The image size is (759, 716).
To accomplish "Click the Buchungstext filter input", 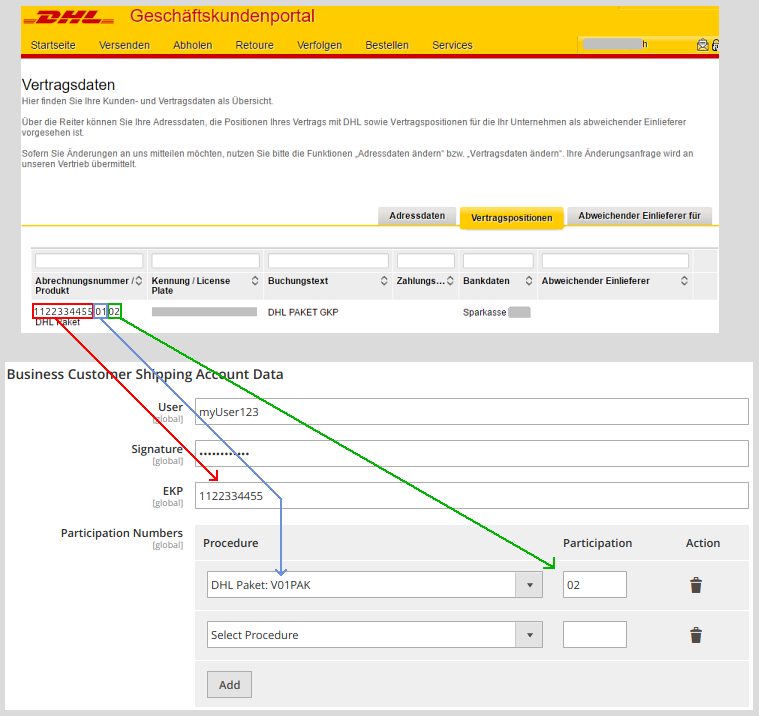I will tap(328, 261).
